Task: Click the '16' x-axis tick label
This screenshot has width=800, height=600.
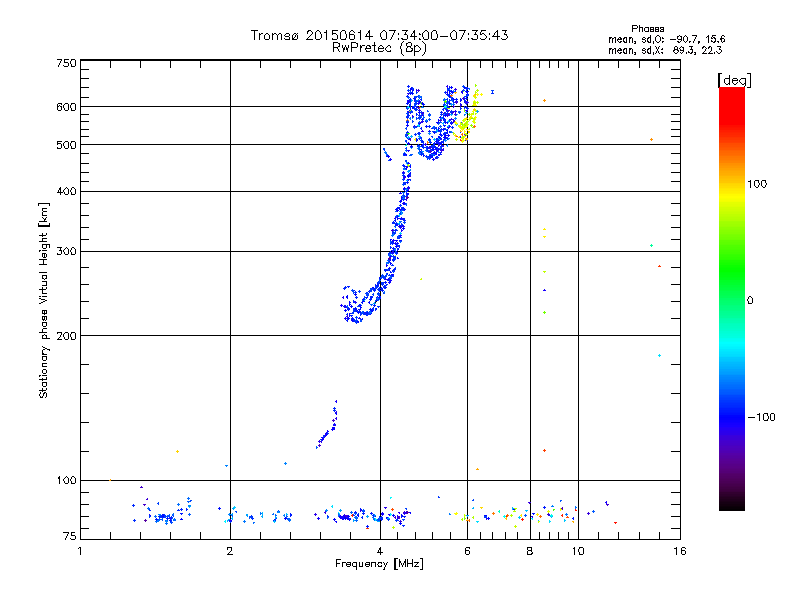Action: click(680, 551)
